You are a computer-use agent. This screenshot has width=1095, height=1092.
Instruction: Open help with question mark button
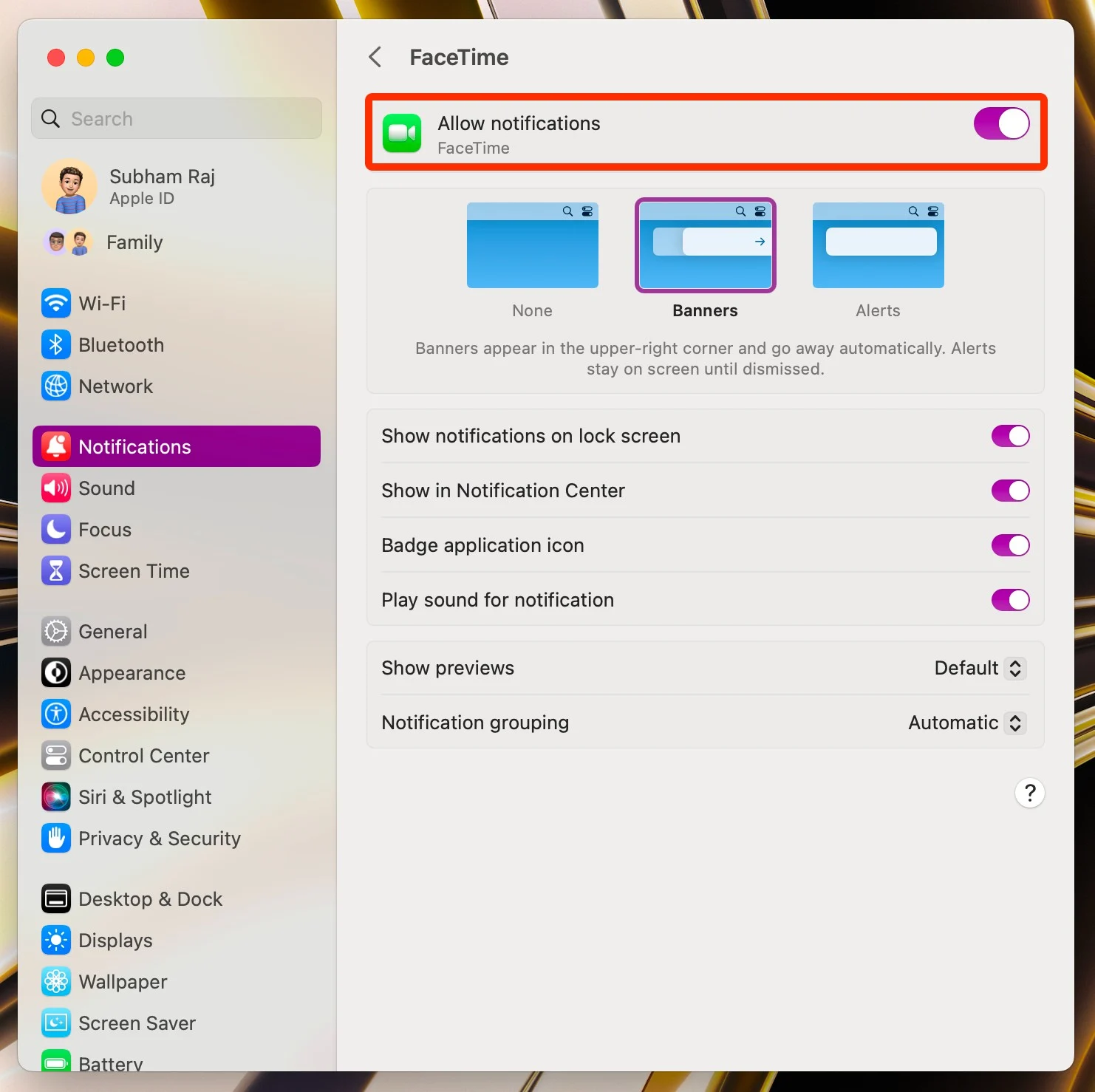[x=1029, y=794]
